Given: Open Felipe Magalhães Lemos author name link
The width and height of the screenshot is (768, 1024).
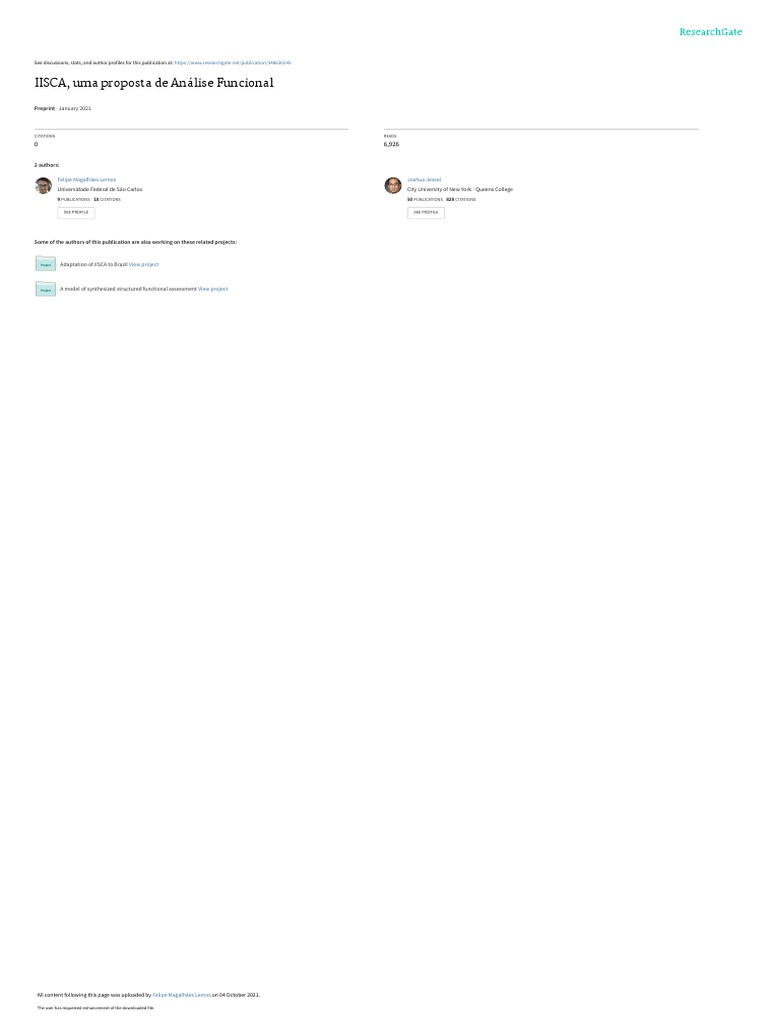Looking at the screenshot, I should (x=86, y=180).
